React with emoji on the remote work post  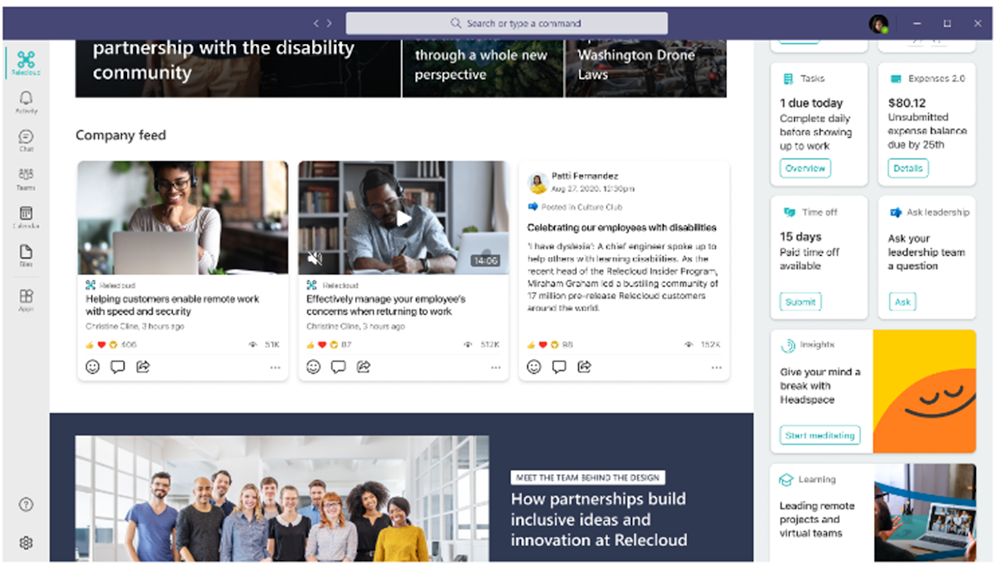coord(92,366)
